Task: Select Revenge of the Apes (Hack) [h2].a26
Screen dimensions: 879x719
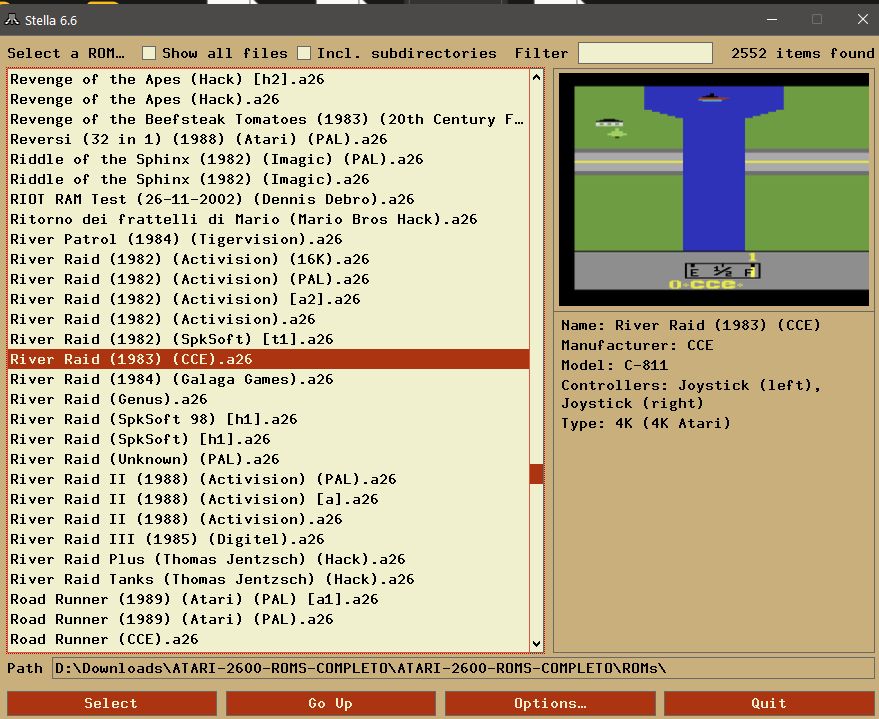Action: 269,79
